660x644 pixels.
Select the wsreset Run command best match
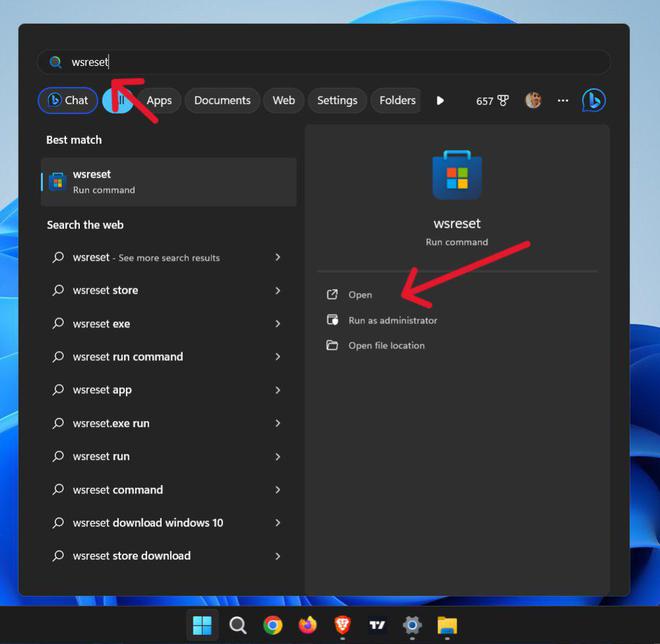169,182
